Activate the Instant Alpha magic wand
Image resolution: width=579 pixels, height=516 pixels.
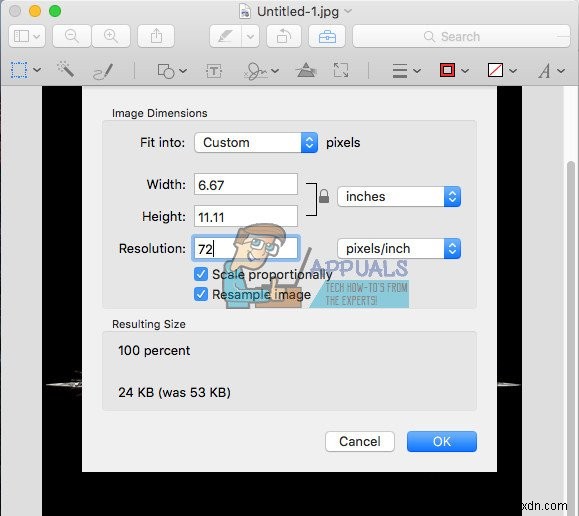(x=66, y=69)
